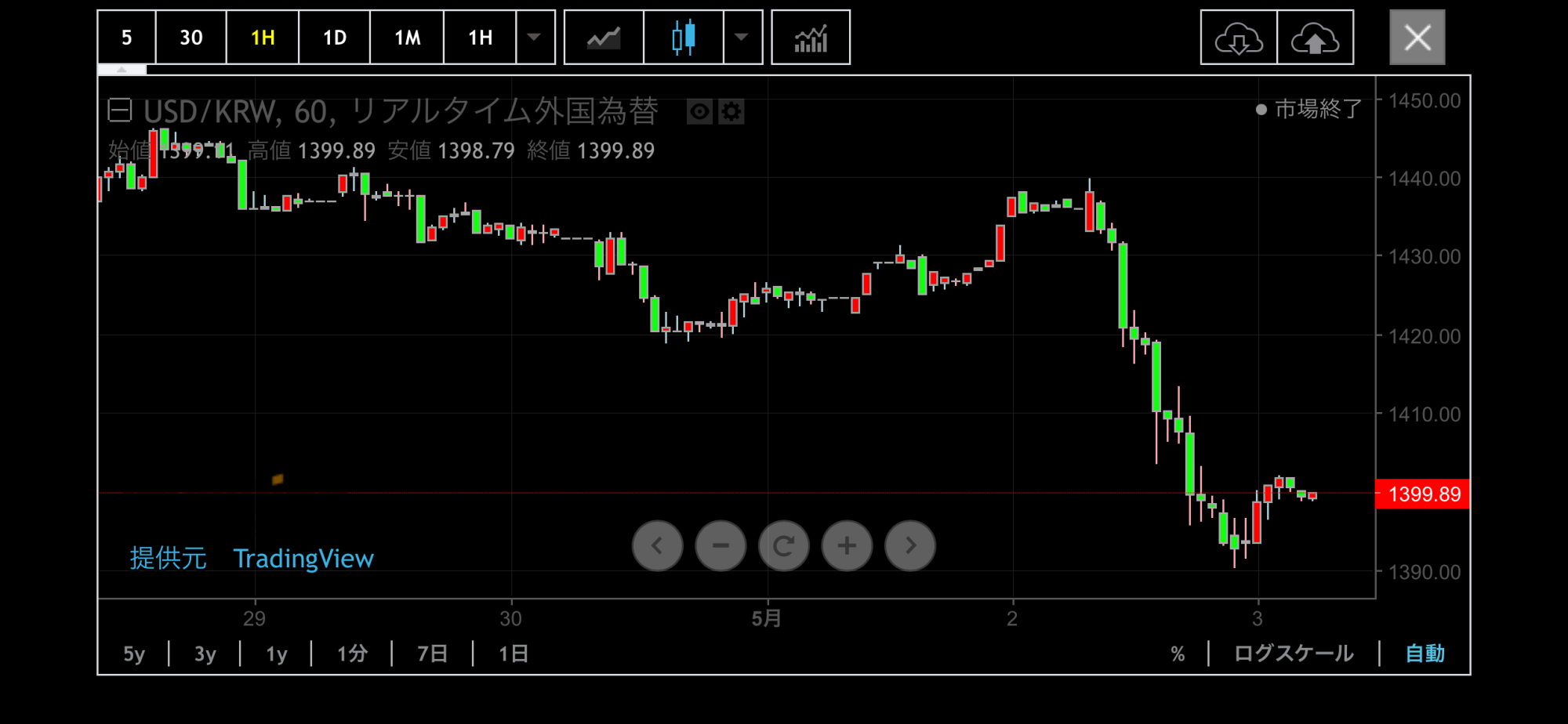
Task: Click the 1450.00 price axis label
Action: (1425, 101)
